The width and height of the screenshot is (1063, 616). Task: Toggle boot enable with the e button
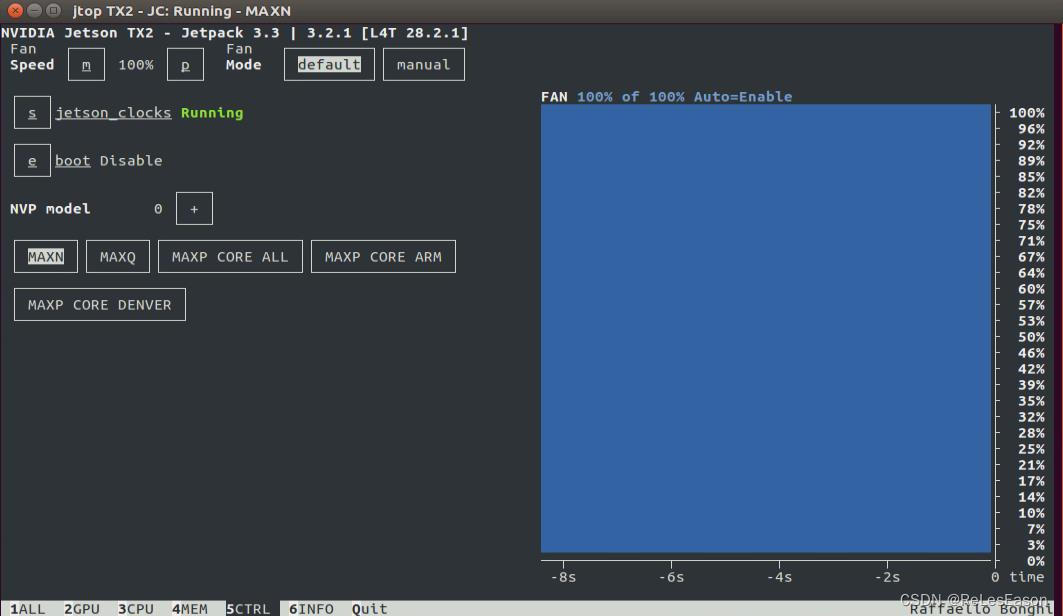pyautogui.click(x=32, y=161)
